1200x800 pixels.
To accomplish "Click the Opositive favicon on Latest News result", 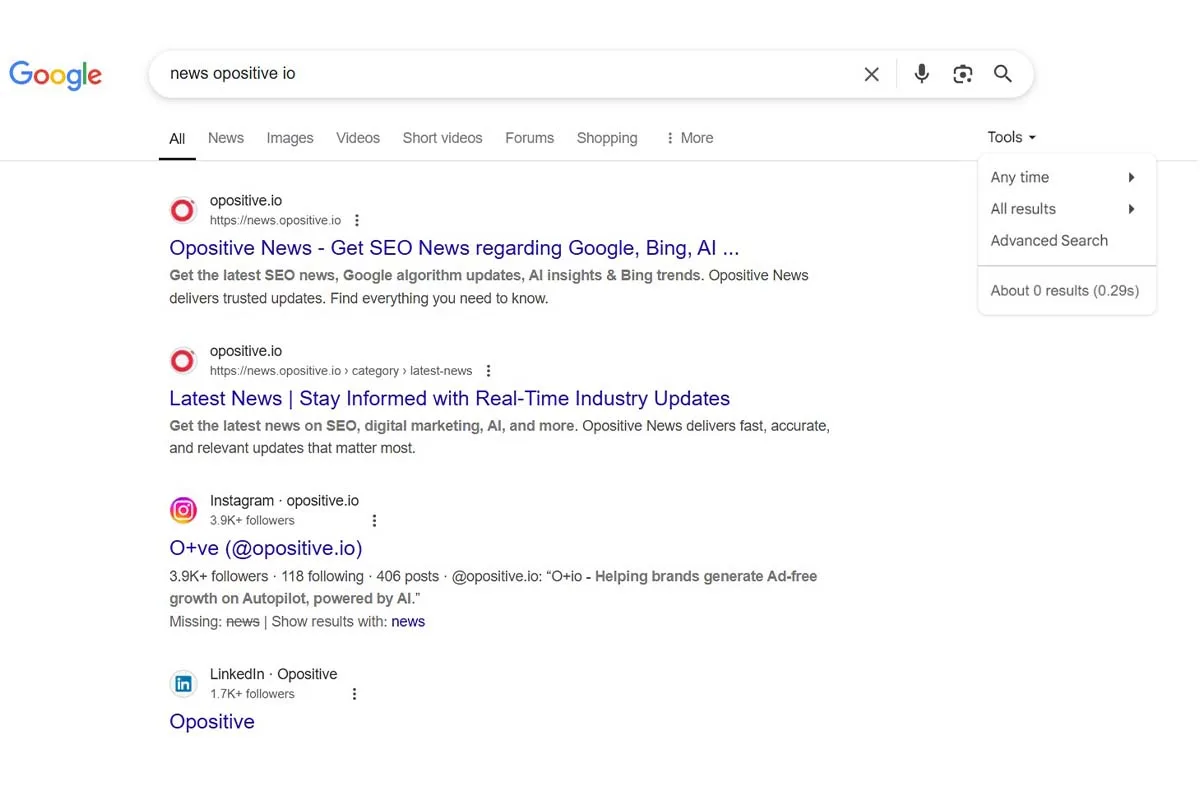I will (182, 360).
